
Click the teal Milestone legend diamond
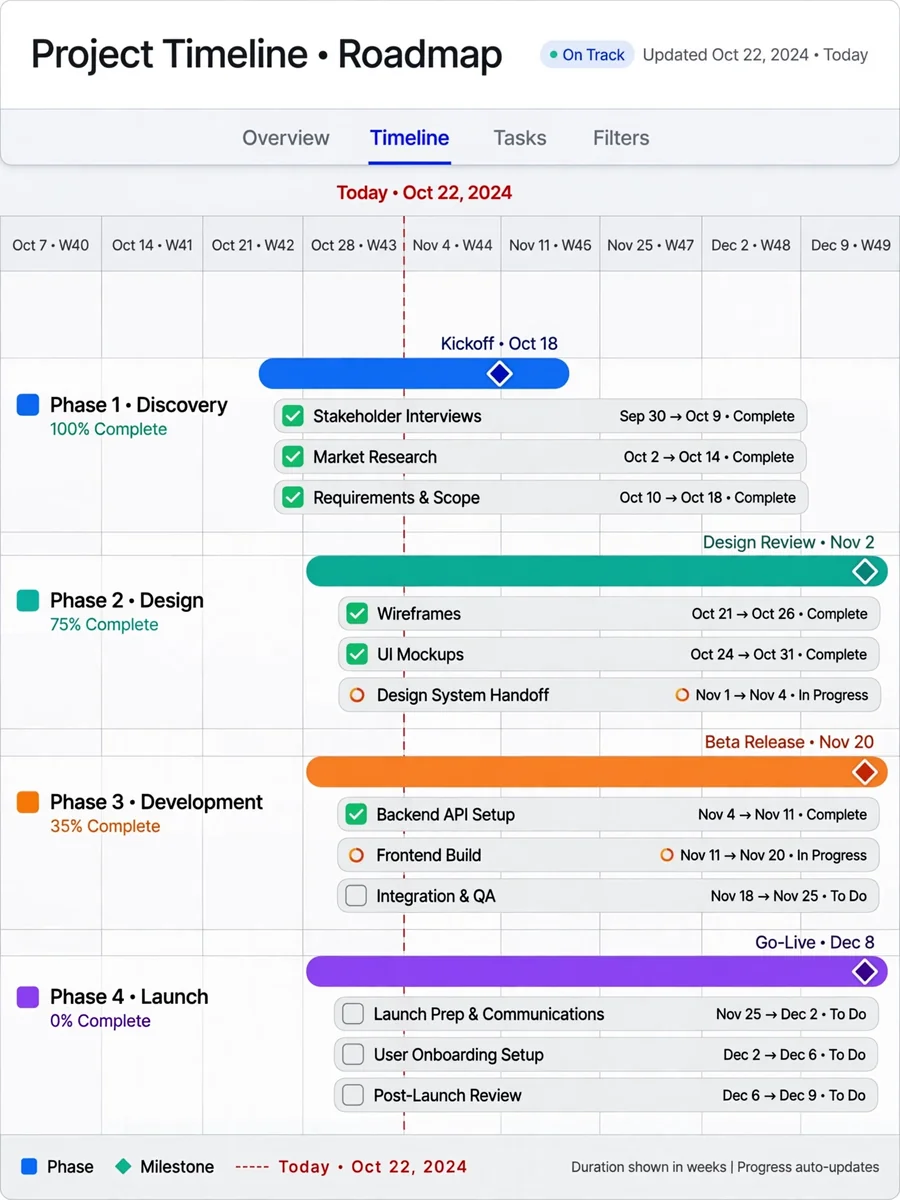[123, 1166]
